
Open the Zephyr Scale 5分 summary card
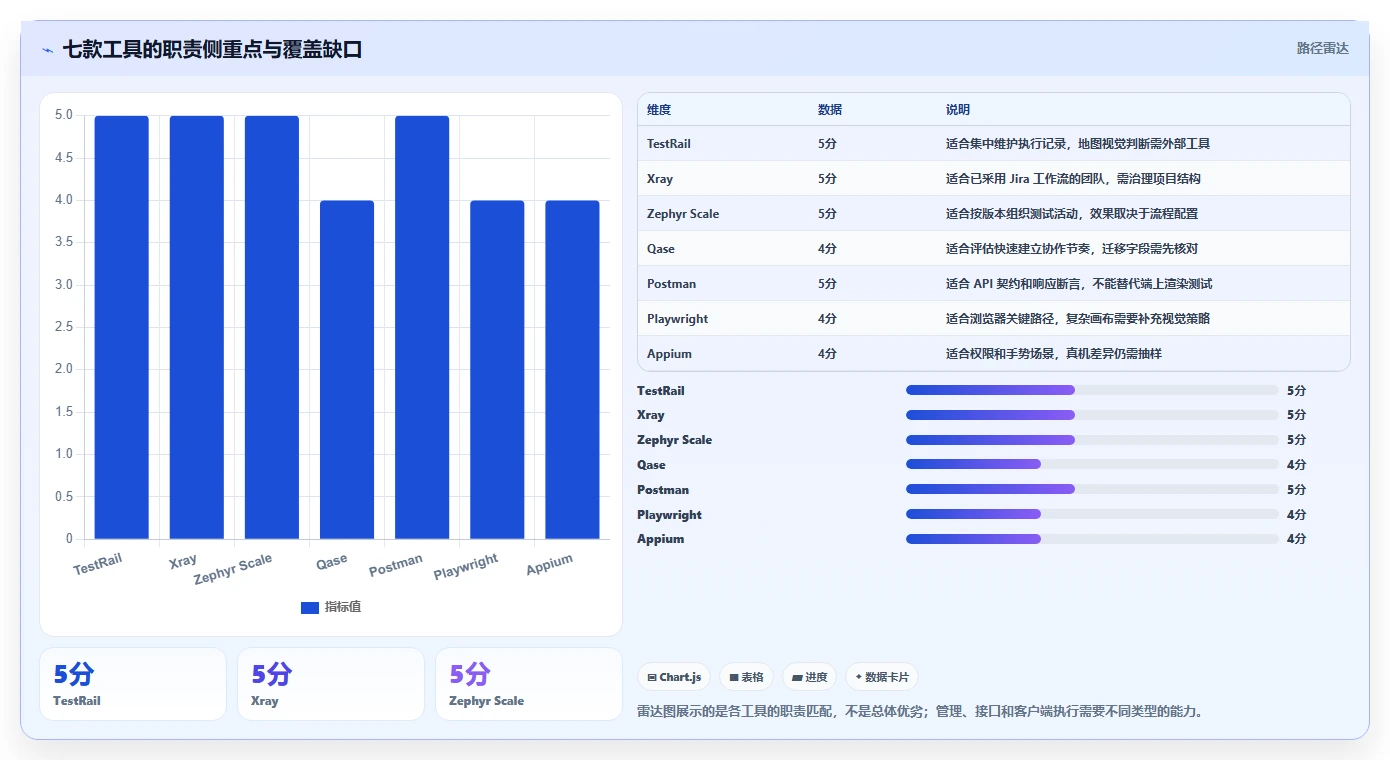(x=529, y=684)
